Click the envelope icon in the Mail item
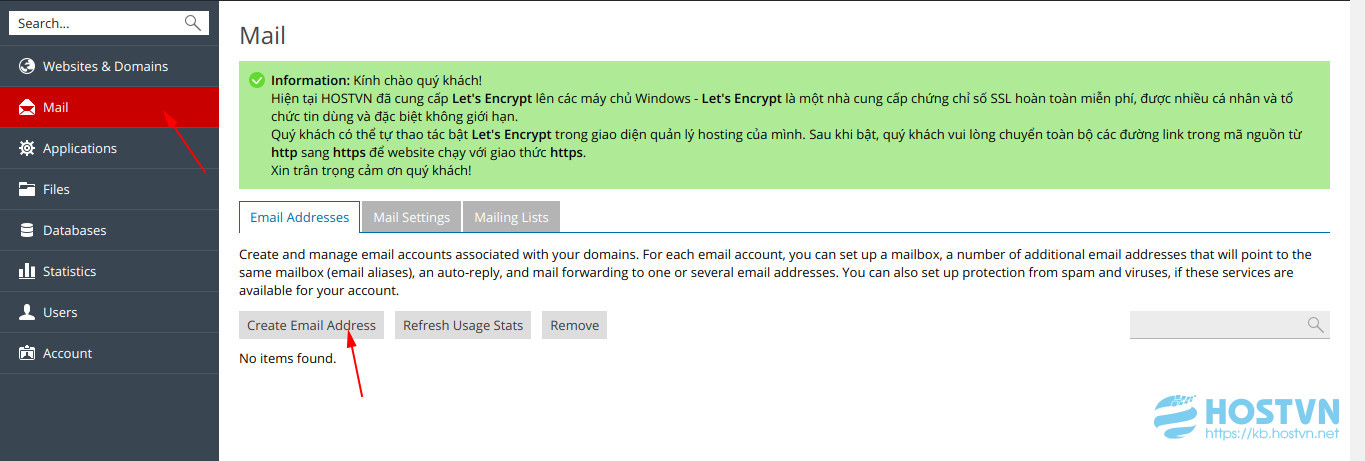1365x461 pixels. [x=27, y=107]
